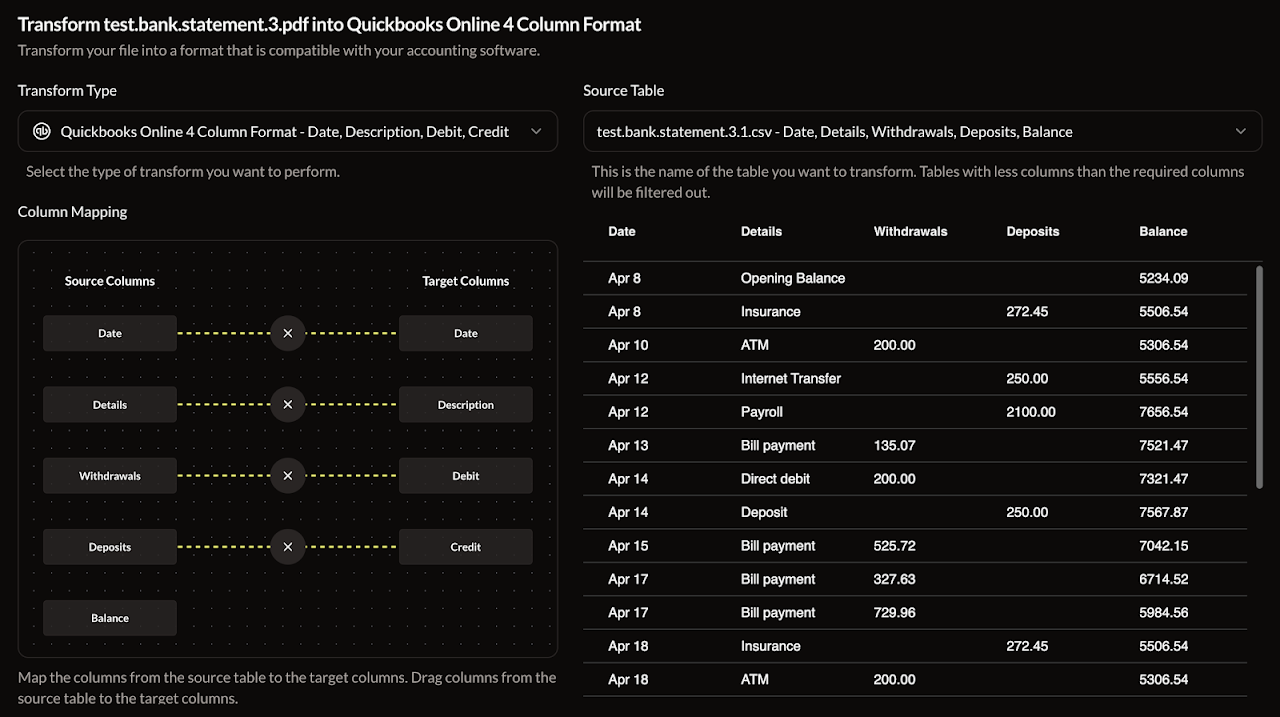1280x717 pixels.
Task: Click the Balance table column header
Action: (1163, 231)
